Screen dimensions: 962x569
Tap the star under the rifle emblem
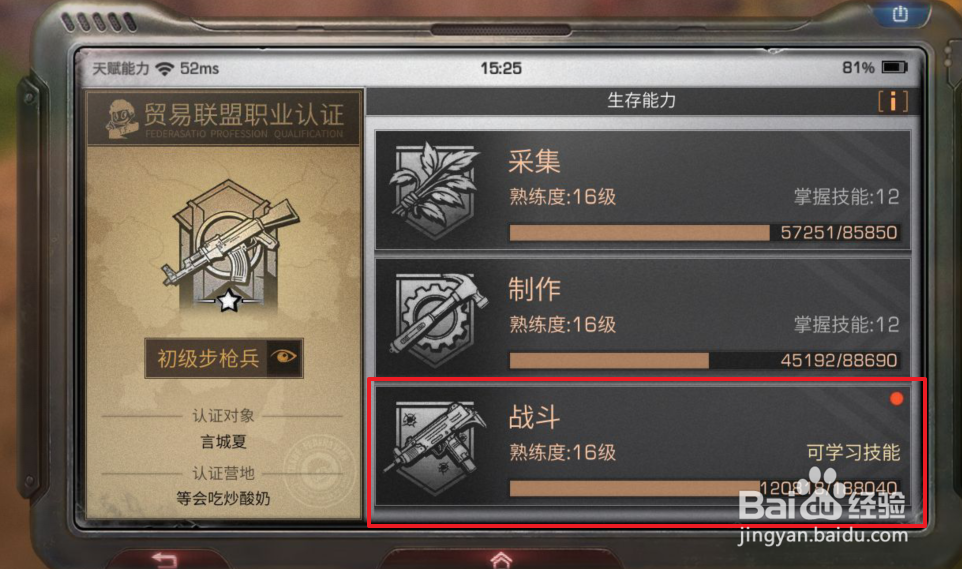(229, 300)
